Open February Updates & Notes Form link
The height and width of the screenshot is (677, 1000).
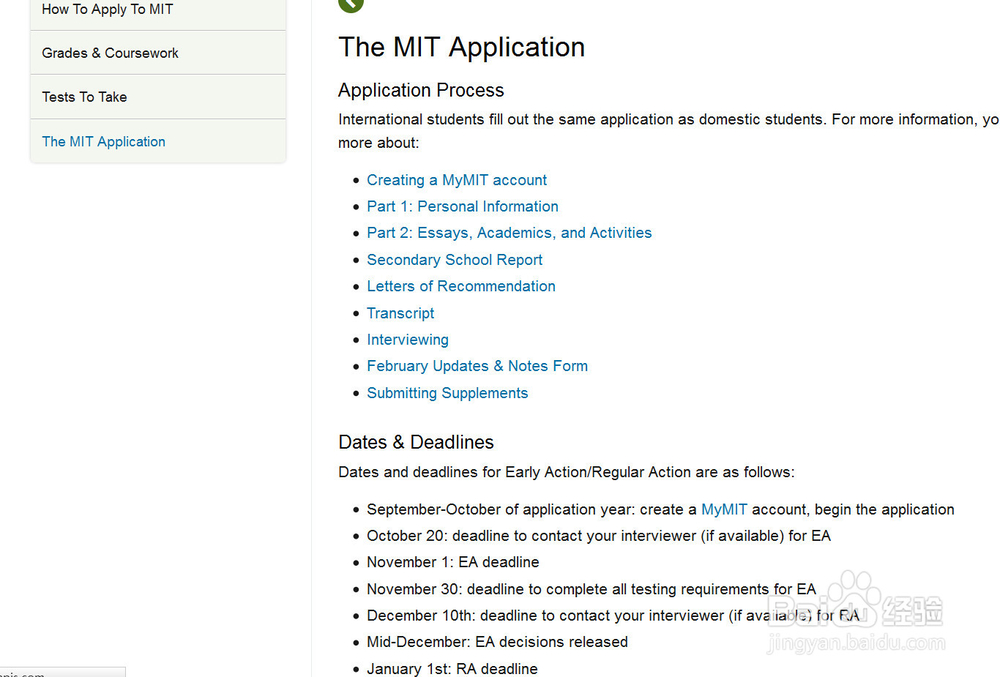[477, 366]
